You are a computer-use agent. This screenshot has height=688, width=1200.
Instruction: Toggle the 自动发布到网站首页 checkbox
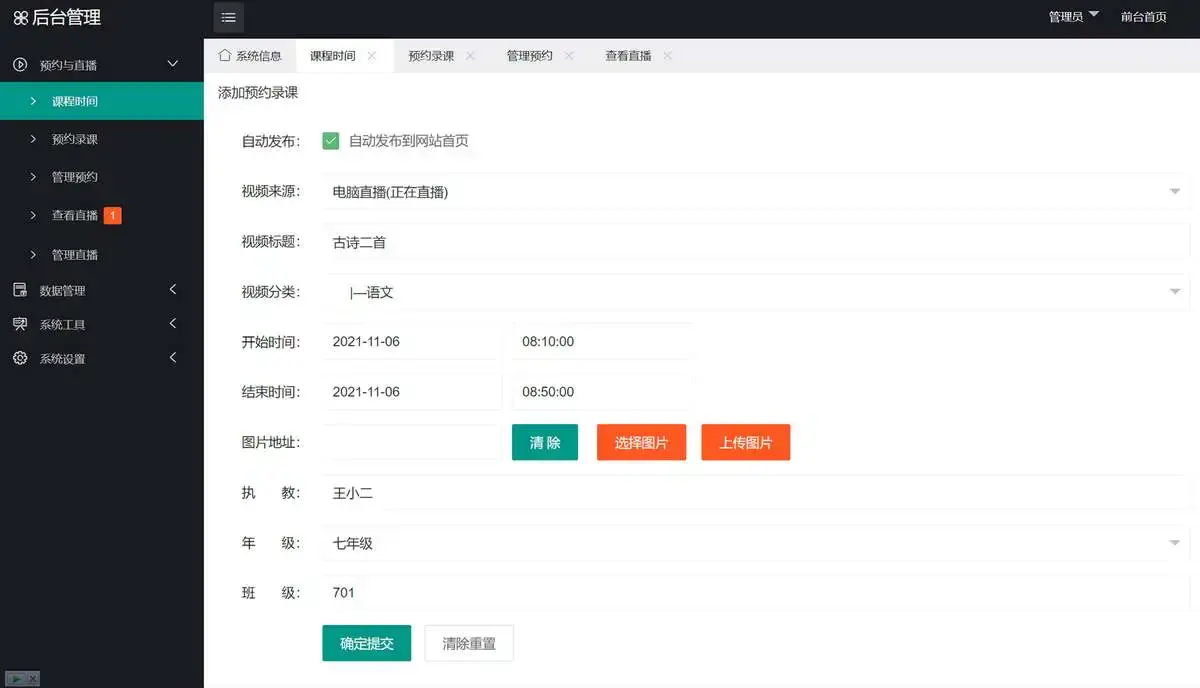[331, 141]
